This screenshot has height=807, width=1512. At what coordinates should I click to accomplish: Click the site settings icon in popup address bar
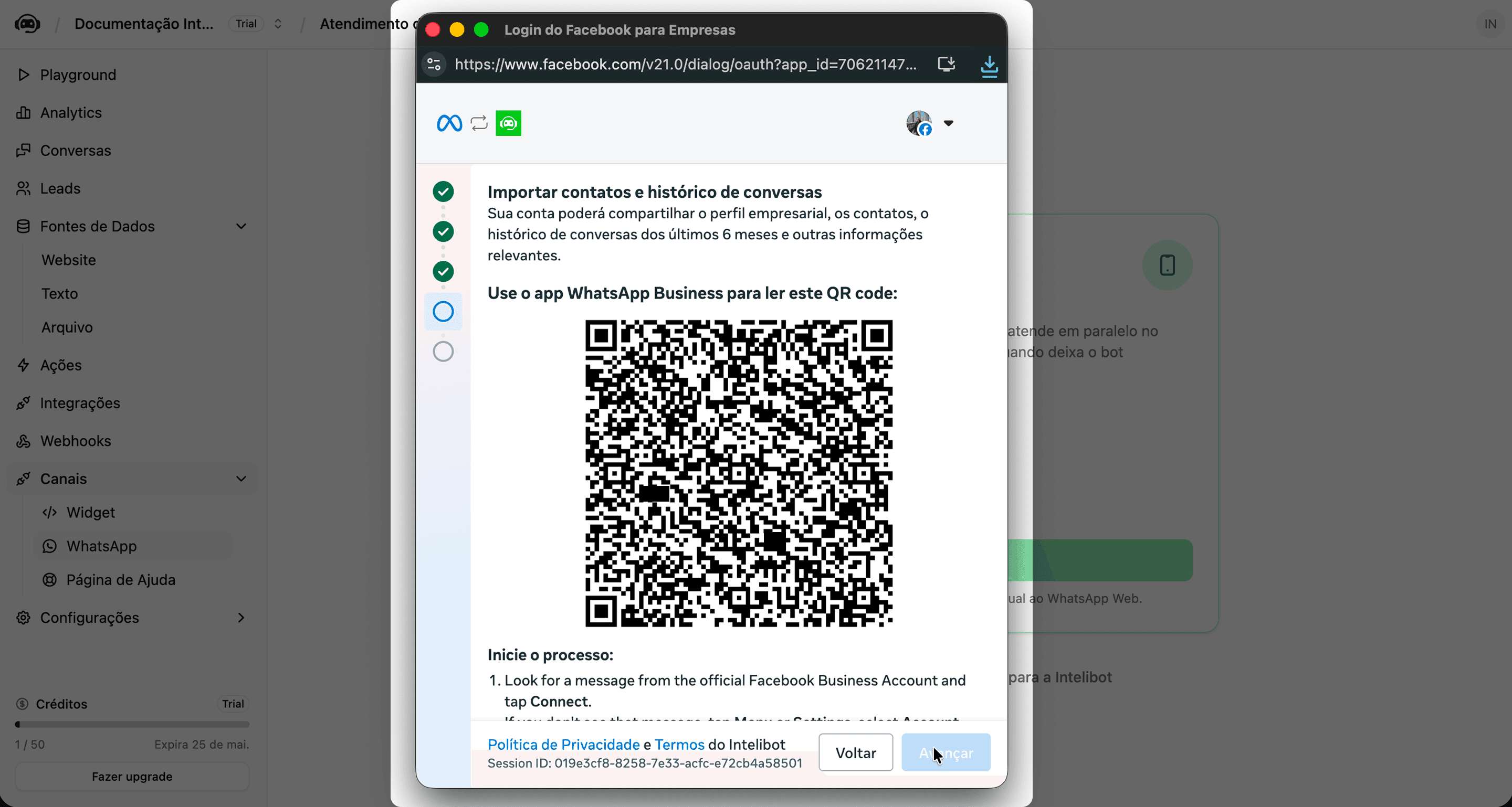pos(434,64)
